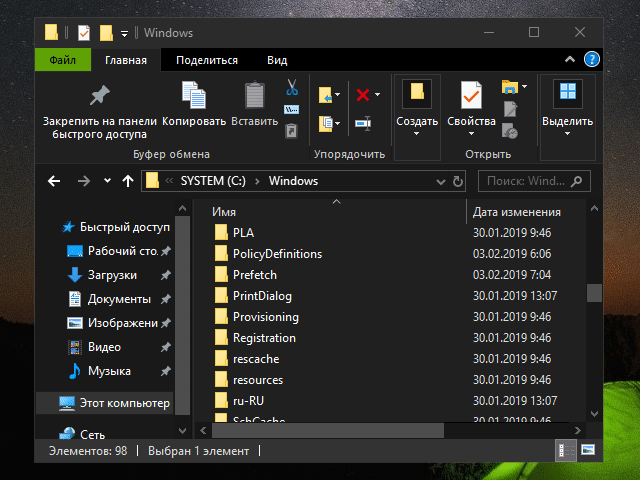This screenshot has height=480, width=640.
Task: Click the Copy to folder icon
Action: point(326,123)
